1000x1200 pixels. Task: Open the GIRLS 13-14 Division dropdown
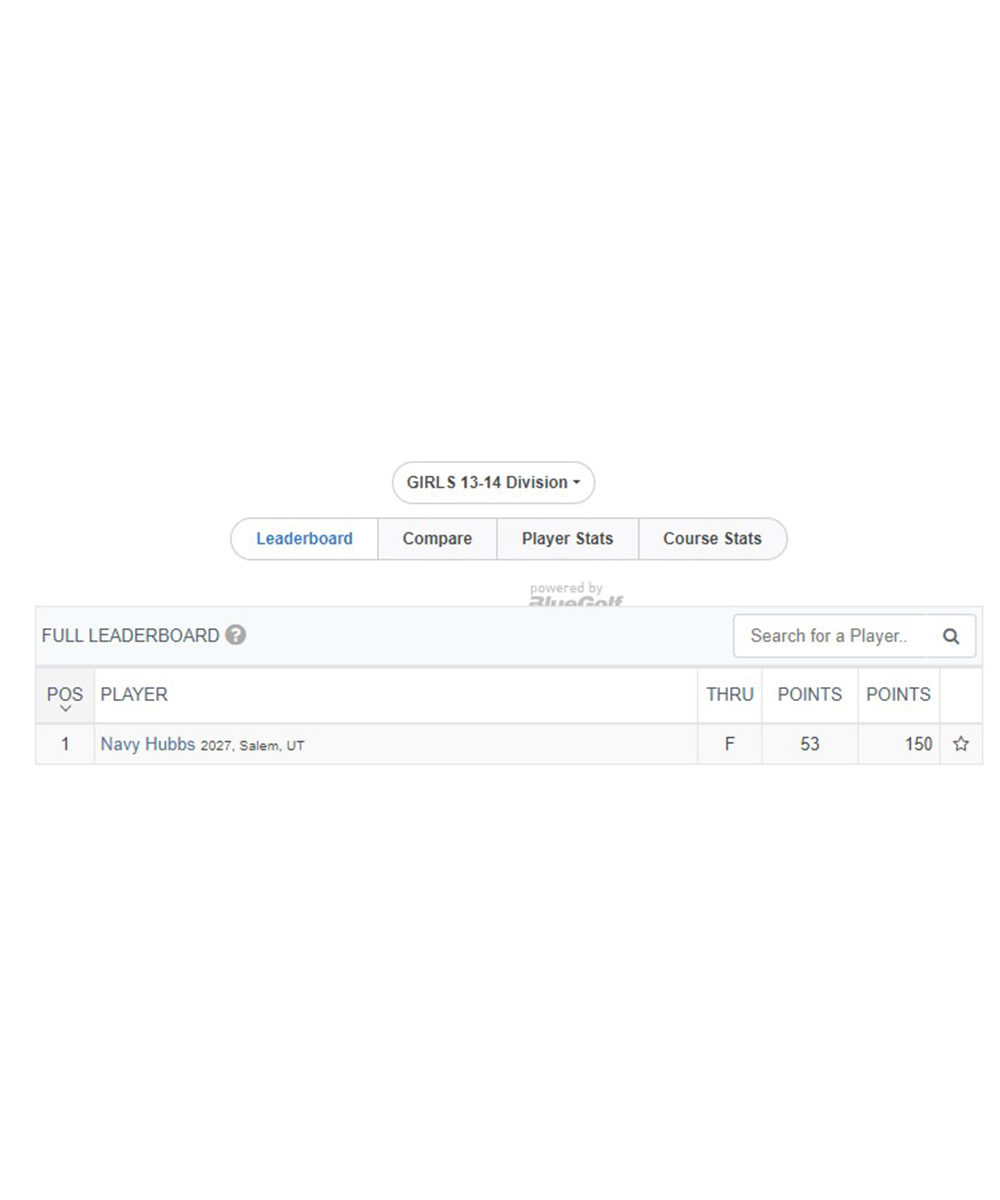tap(493, 483)
